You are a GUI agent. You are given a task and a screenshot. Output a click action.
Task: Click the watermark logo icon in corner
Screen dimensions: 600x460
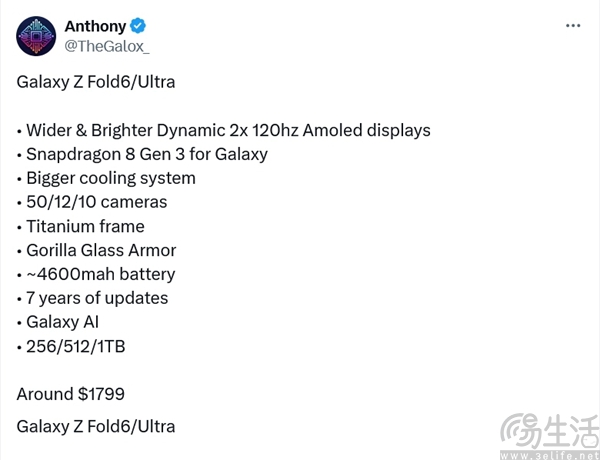point(518,430)
